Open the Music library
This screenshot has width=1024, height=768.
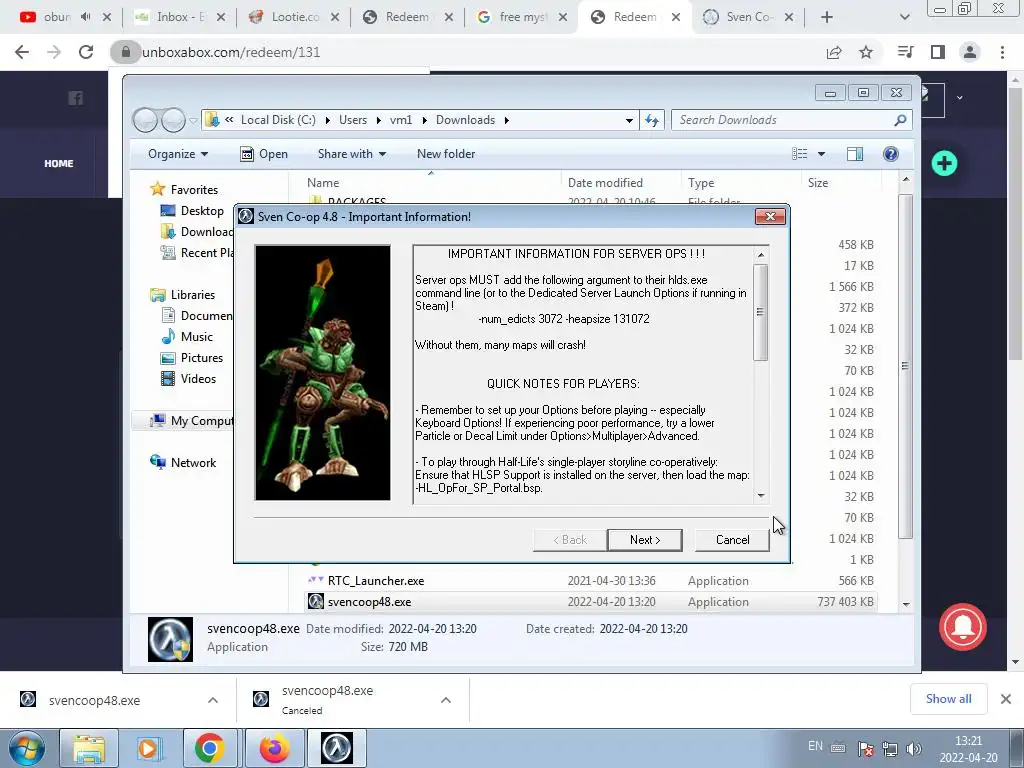196,336
